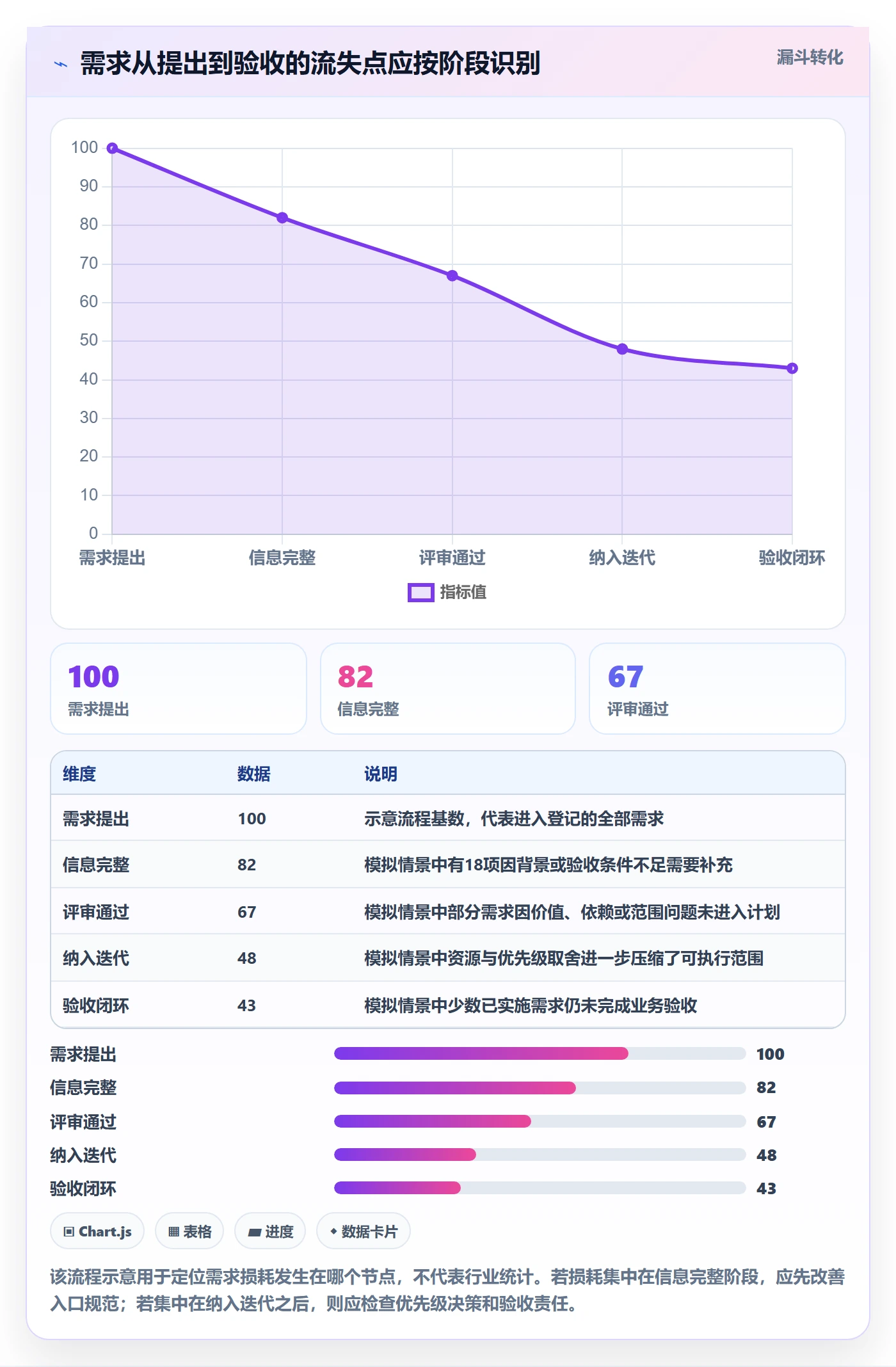
Task: Click the 评审通过 progress bar
Action: point(540,1121)
